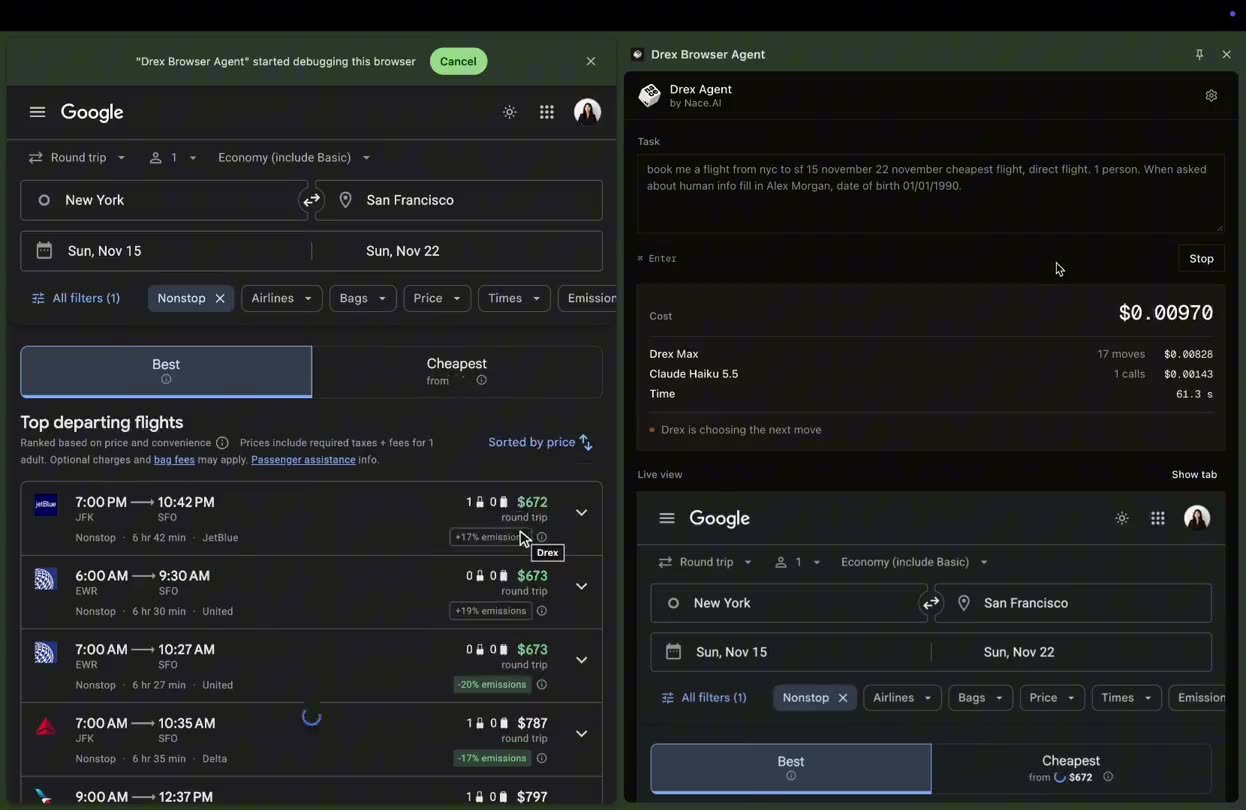The height and width of the screenshot is (810, 1246).
Task: Open Bags filter dropdown in left browser
Action: coord(363,298)
